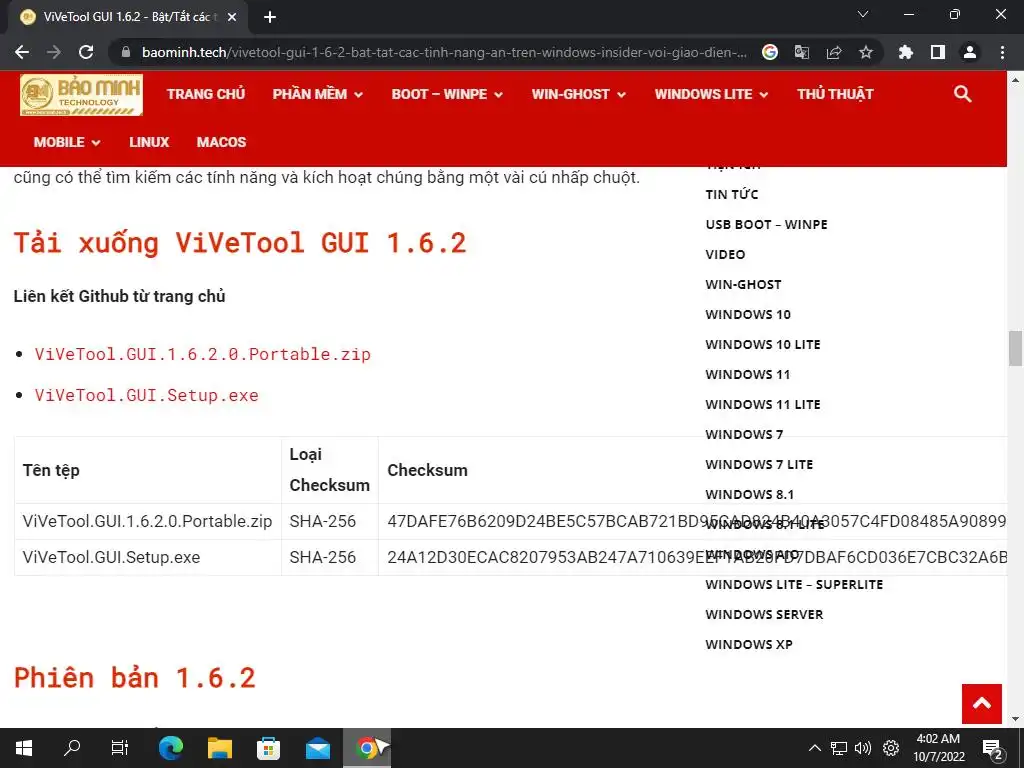The height and width of the screenshot is (768, 1024).
Task: Open USB BOOT - WINPE category link
Action: click(x=766, y=224)
